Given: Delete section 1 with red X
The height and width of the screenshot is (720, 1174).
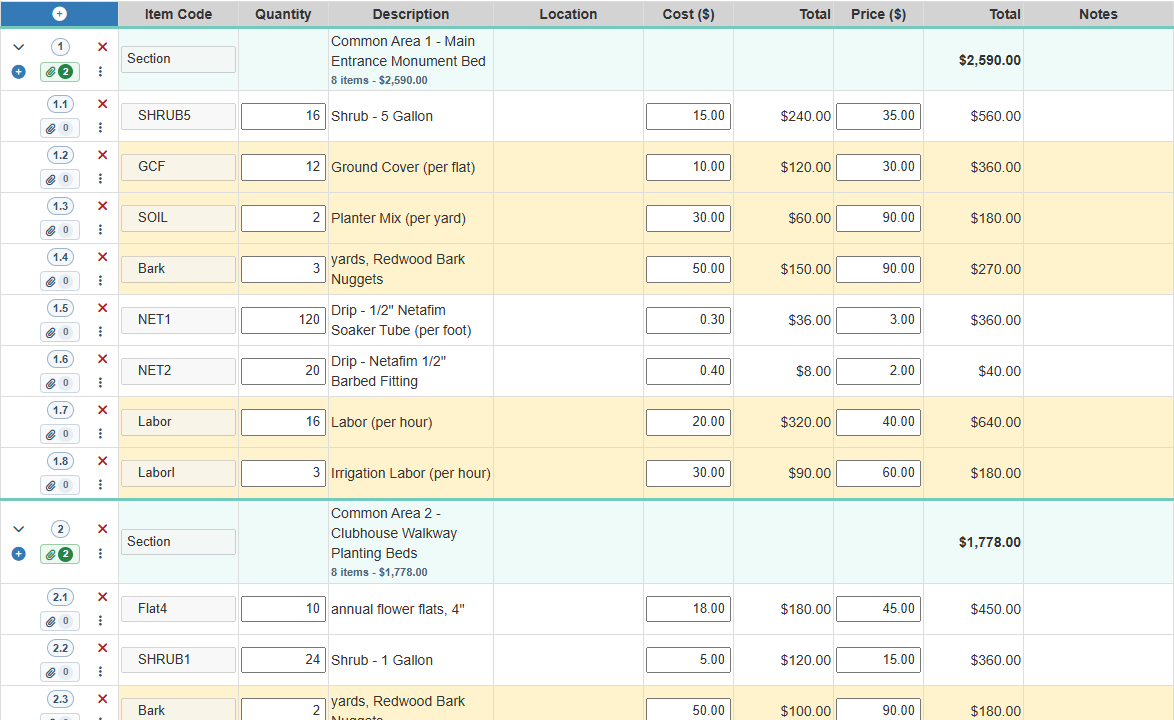Looking at the screenshot, I should 103,46.
